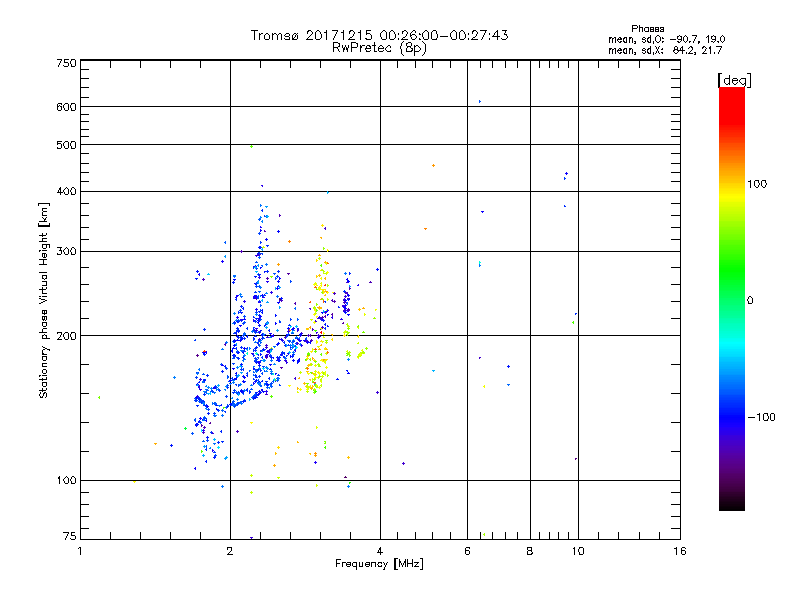Click the y-axis label '750'
The width and height of the screenshot is (800, 600).
pyautogui.click(x=67, y=63)
